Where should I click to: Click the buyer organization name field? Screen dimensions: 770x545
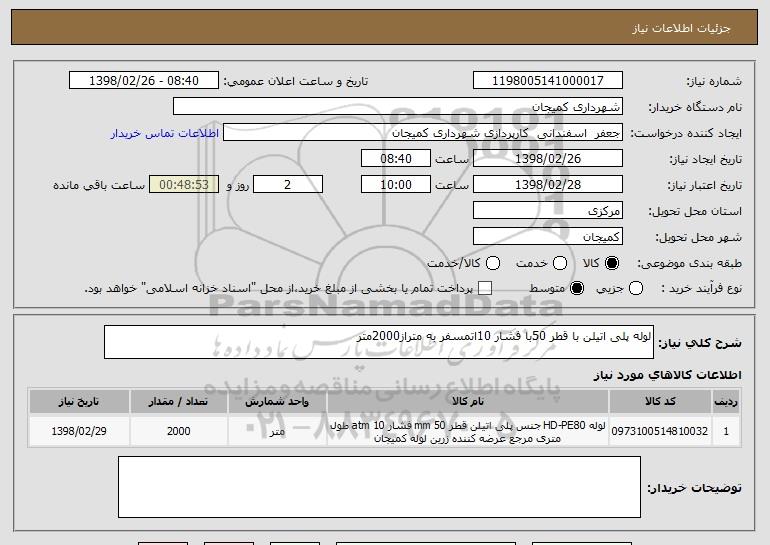398,107
